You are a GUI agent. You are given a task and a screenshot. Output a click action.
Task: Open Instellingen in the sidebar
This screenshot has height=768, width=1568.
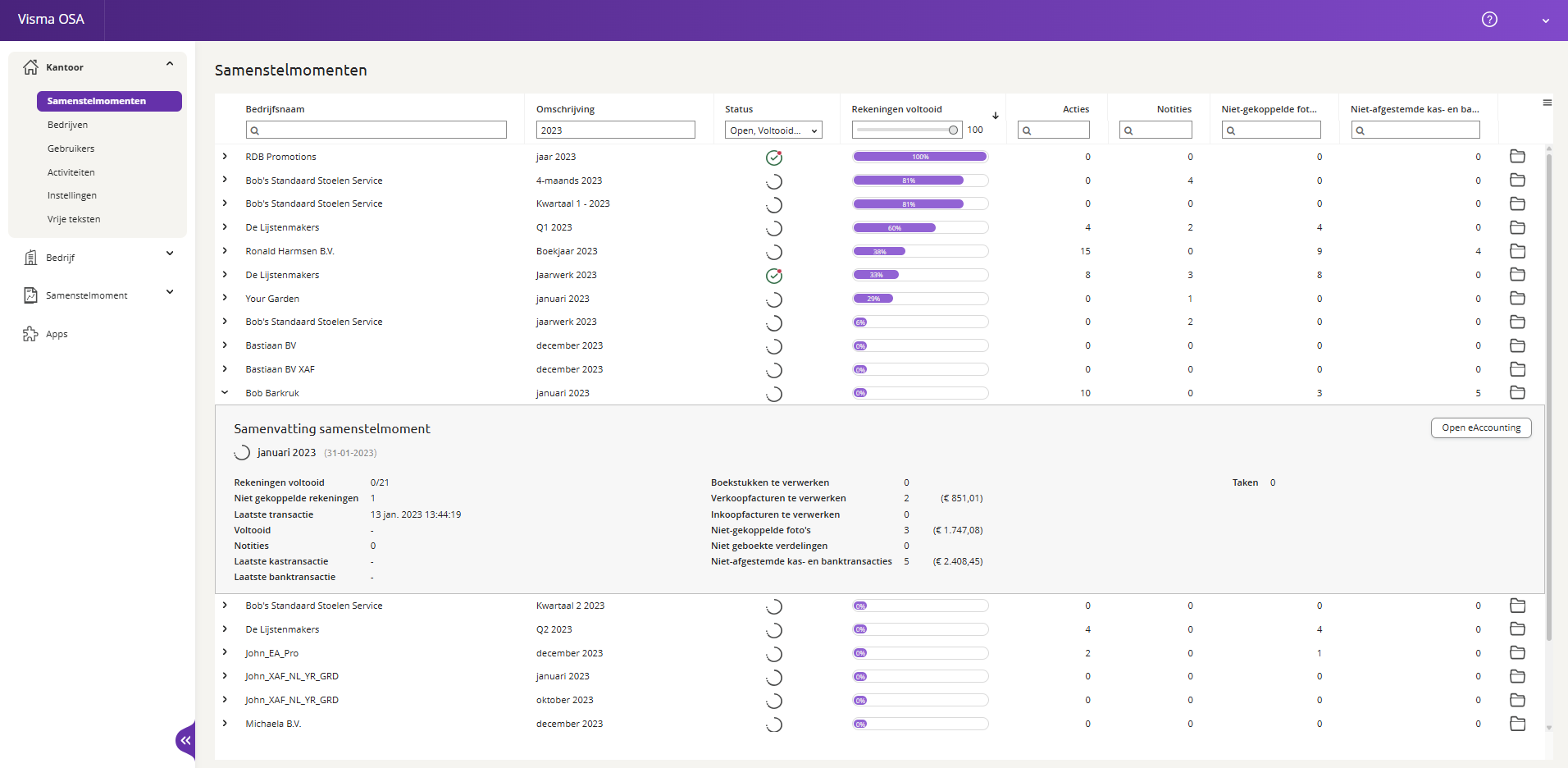click(72, 195)
